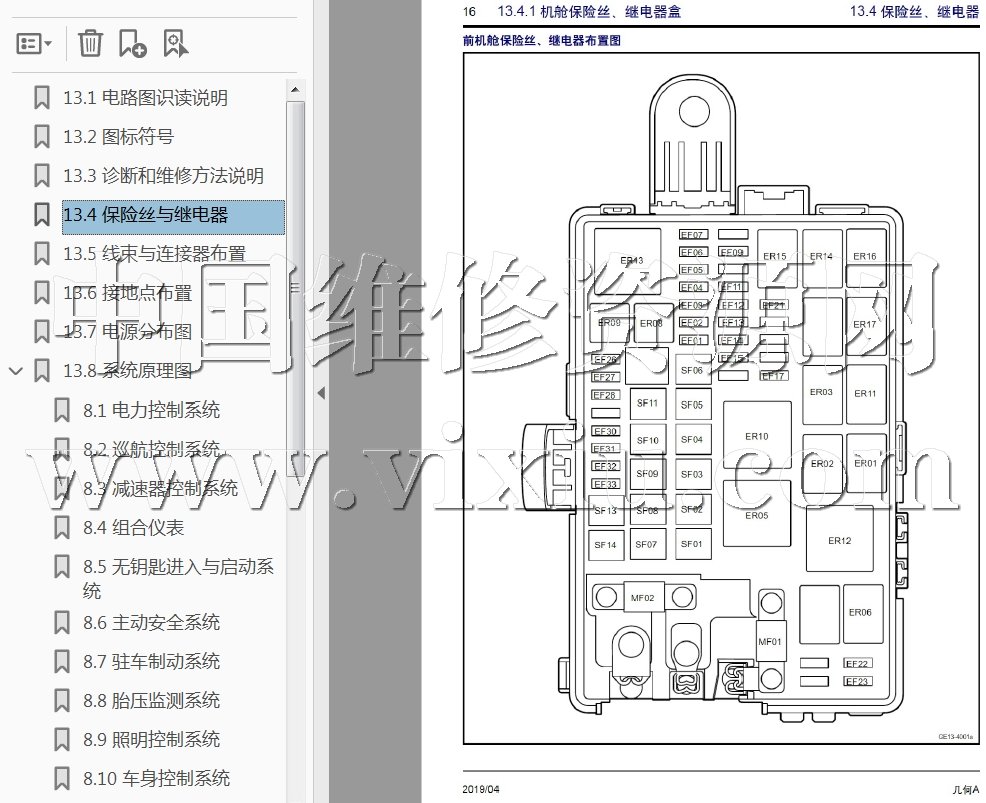Open the bookmark options dropdown menu
Viewport: 986px width, 803px height.
[35, 43]
